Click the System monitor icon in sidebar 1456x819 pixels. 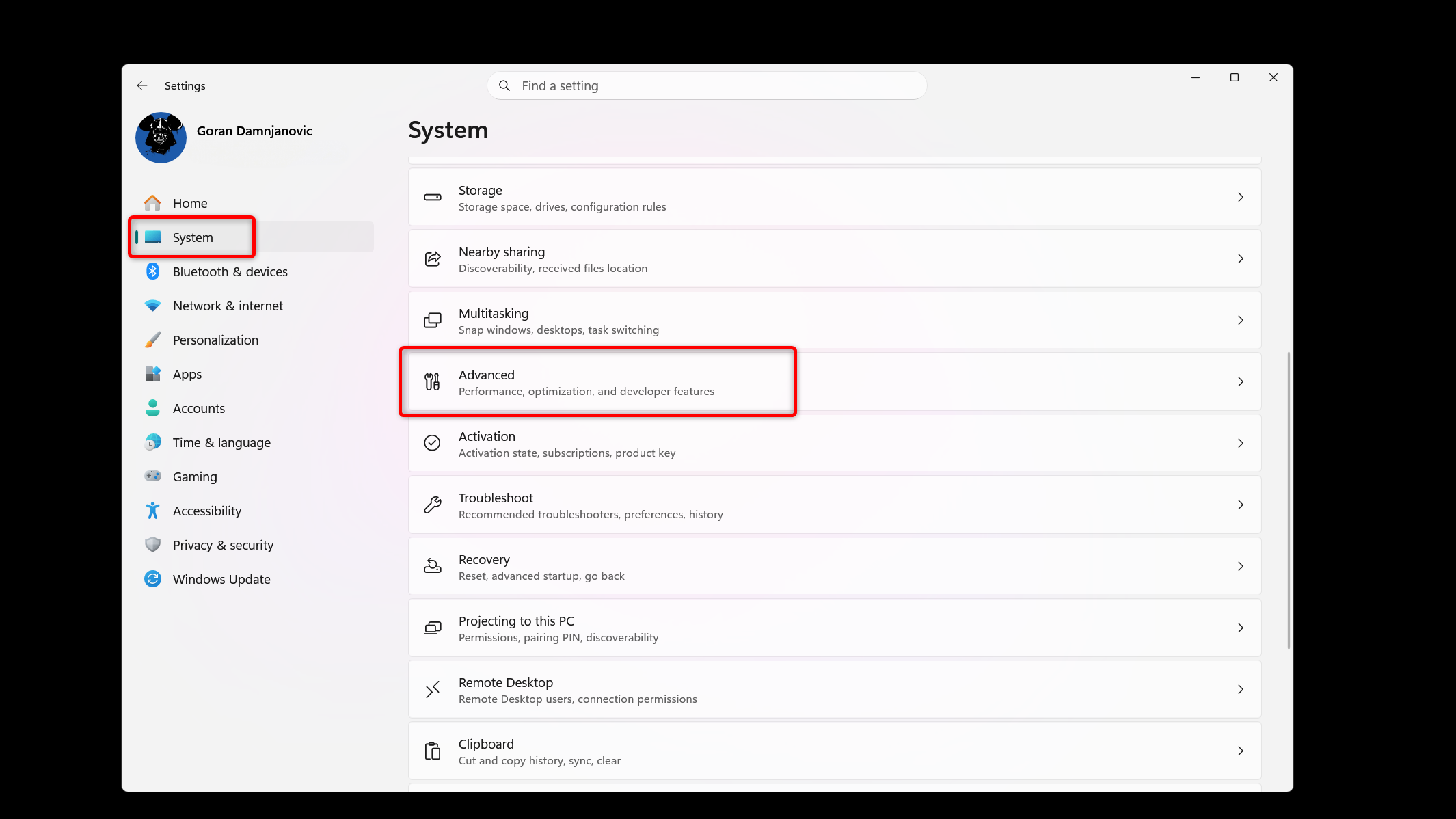point(152,237)
